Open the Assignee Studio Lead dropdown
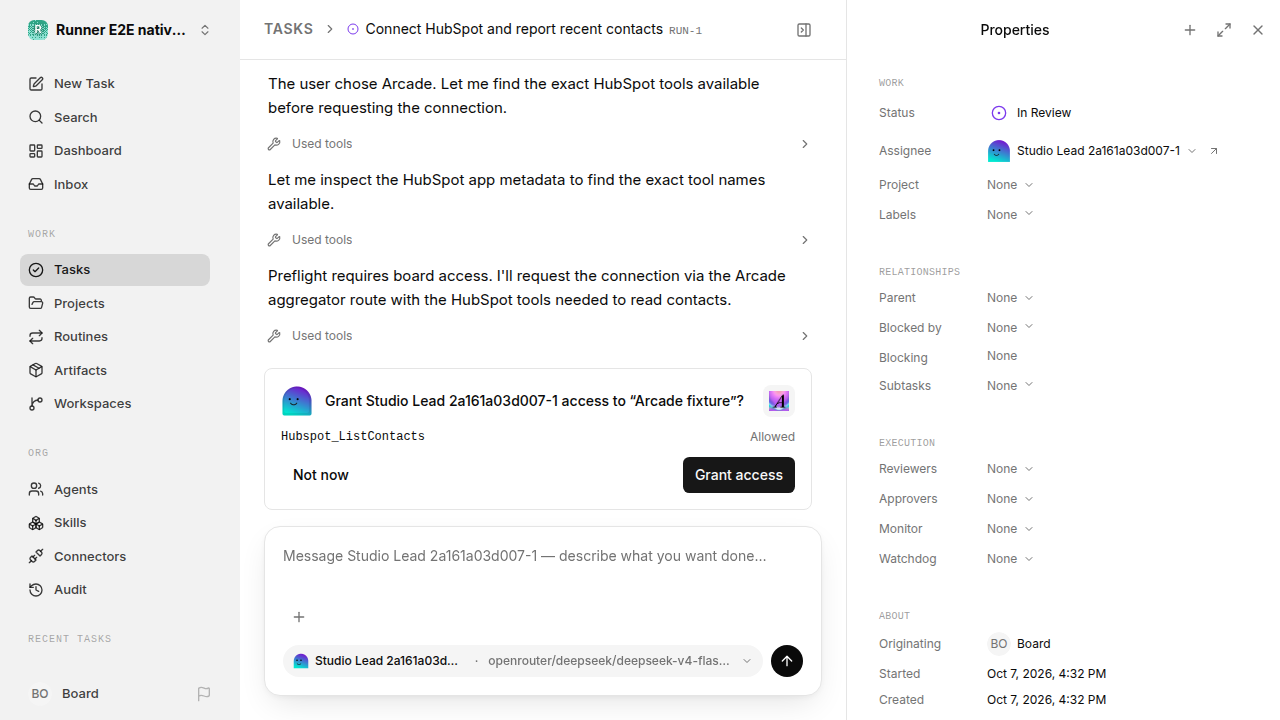Viewport: 1280px width, 720px height. [x=1092, y=151]
